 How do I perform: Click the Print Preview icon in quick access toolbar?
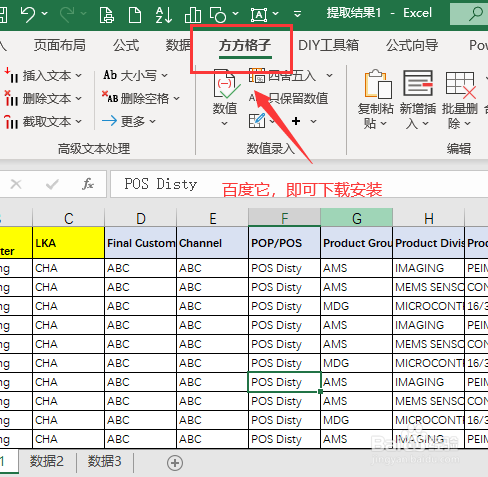click(106, 15)
